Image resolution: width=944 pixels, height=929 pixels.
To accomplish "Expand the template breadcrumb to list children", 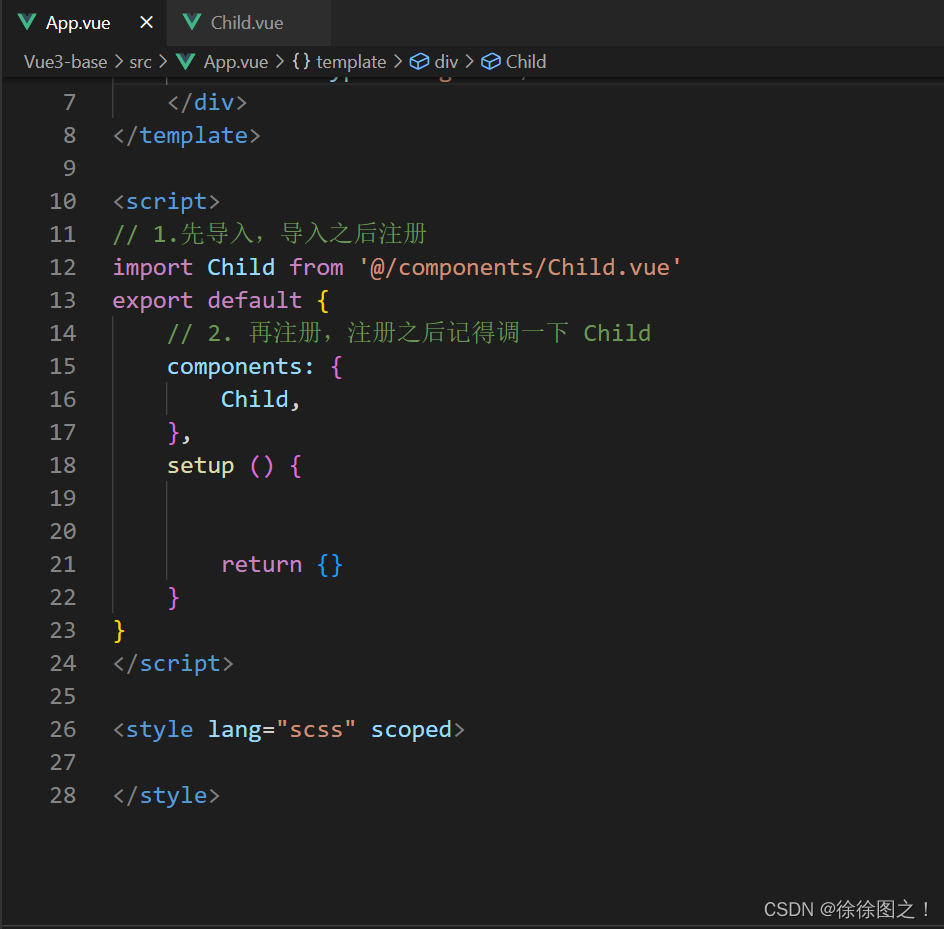I will click(352, 61).
